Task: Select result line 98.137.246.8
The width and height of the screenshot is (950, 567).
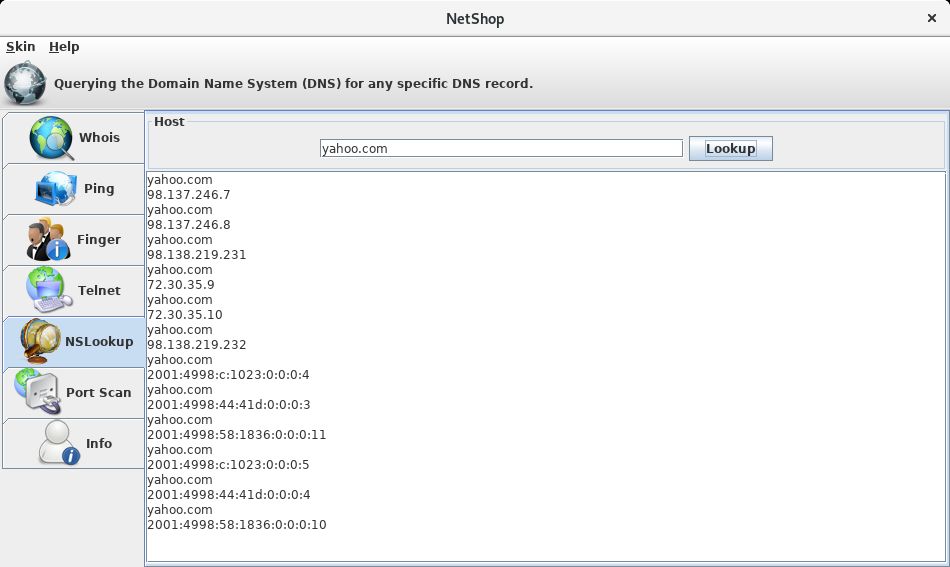Action: [188, 225]
